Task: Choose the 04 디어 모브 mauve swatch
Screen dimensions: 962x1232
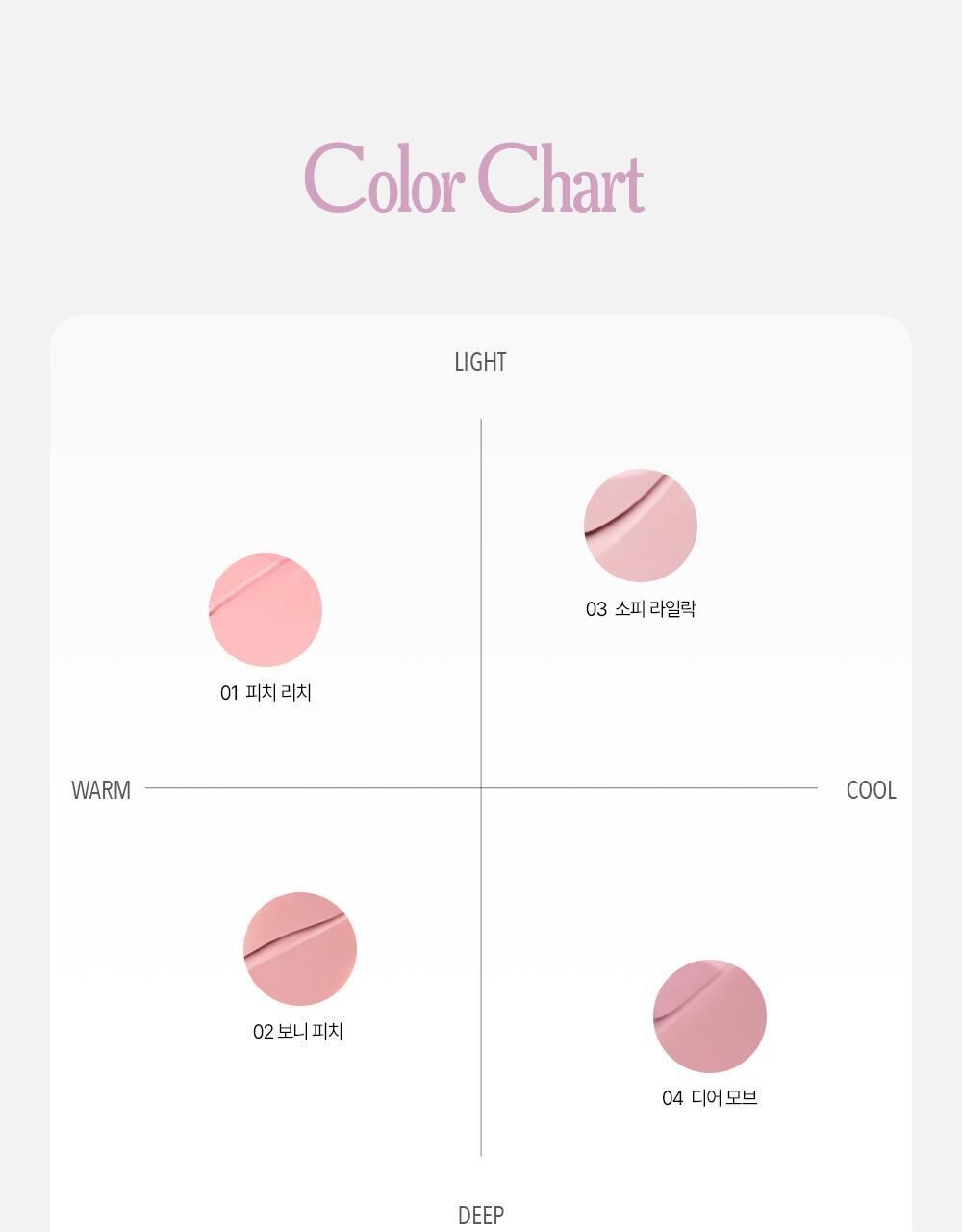Action: pos(710,1016)
